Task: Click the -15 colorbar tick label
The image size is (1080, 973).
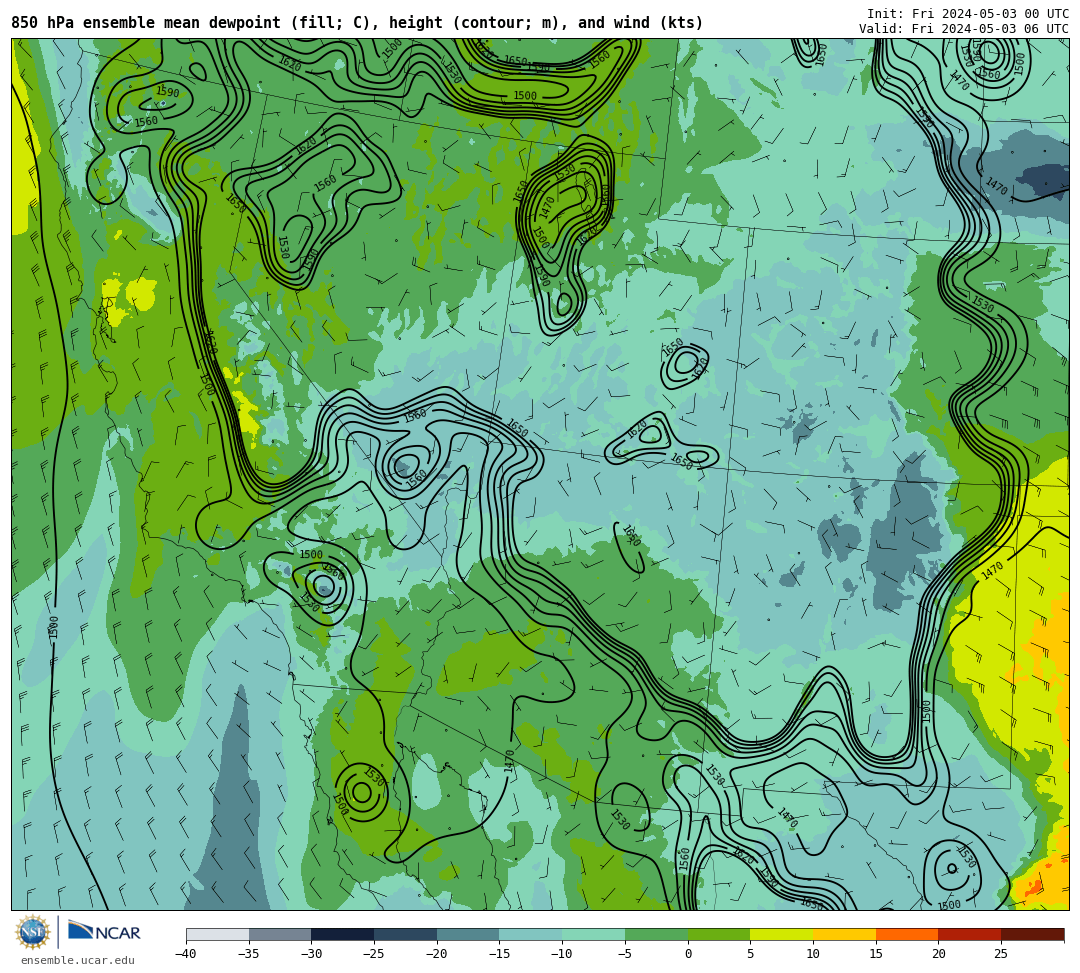Action: point(499,954)
